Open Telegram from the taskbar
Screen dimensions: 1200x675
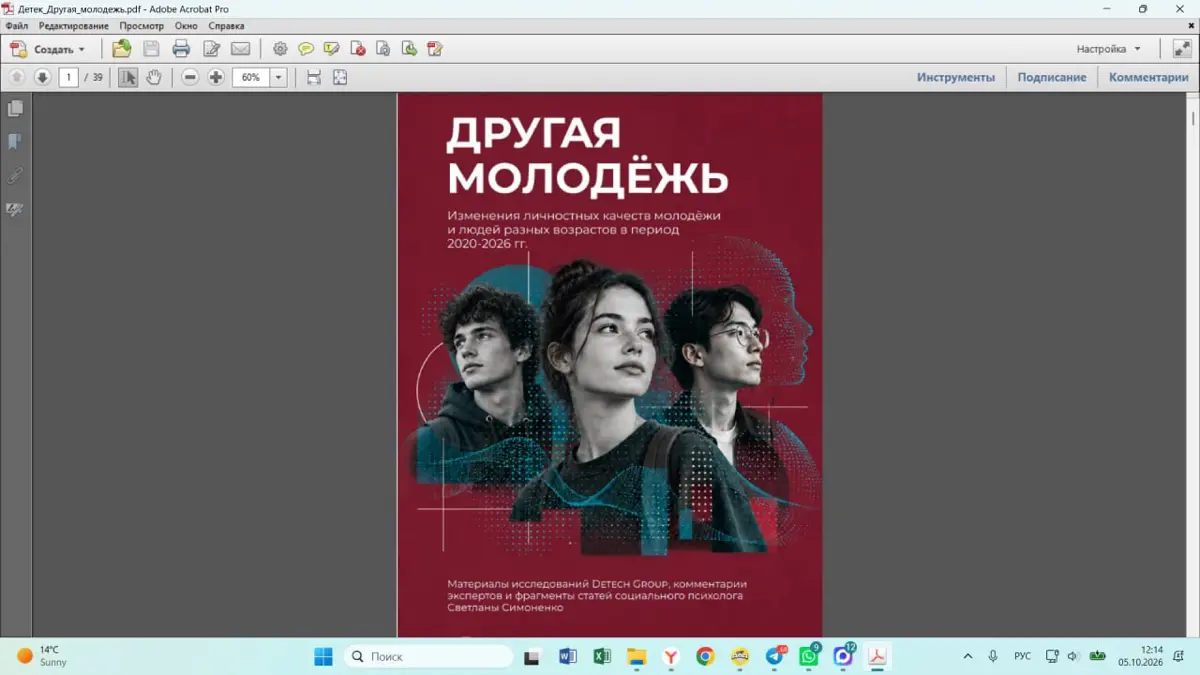[x=775, y=656]
